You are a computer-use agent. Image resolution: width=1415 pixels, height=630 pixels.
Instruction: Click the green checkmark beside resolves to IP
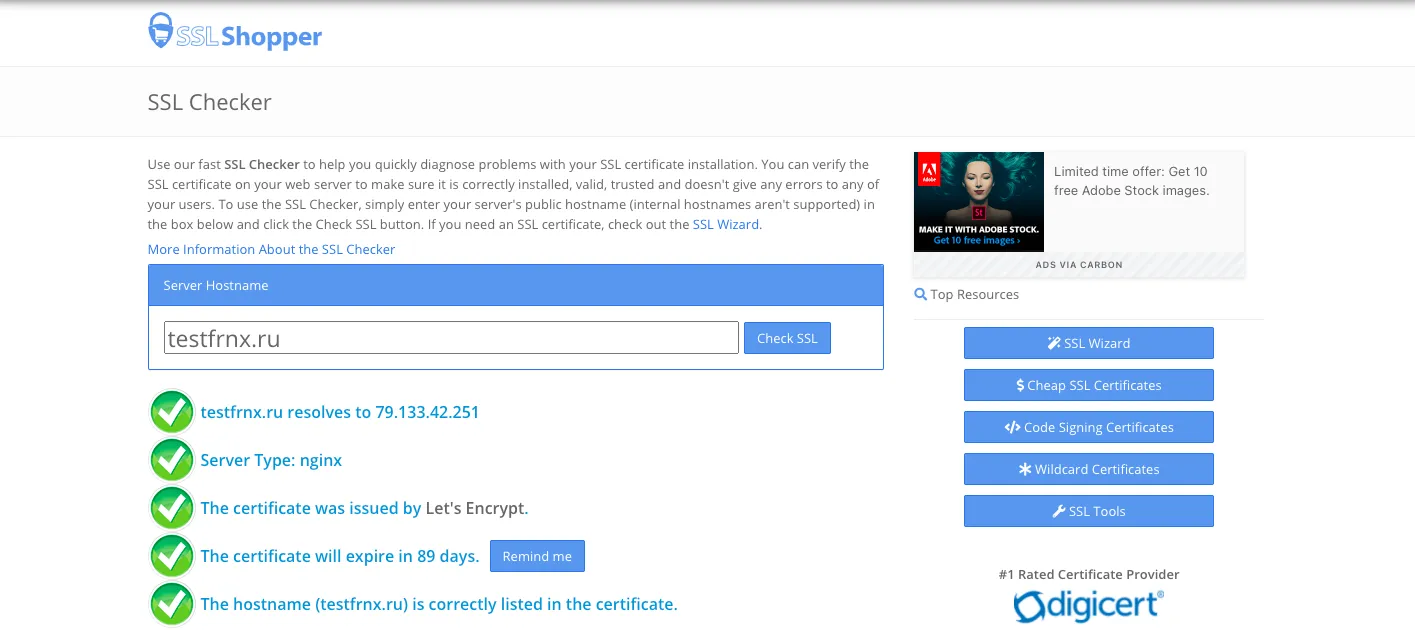point(172,412)
